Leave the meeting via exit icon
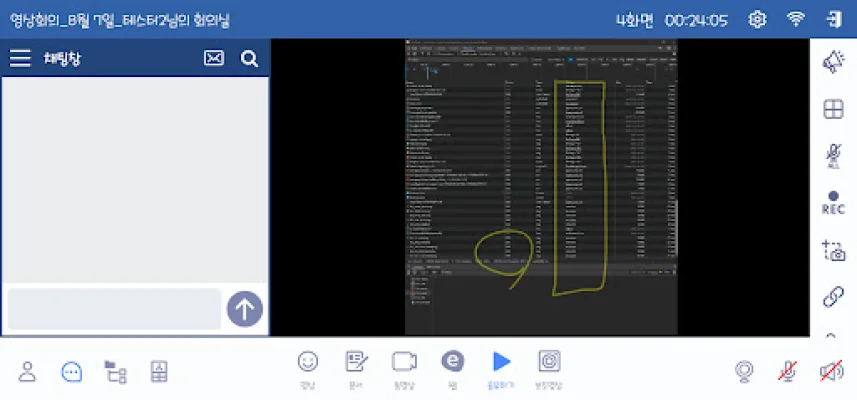This screenshot has width=857, height=400. pos(833,19)
